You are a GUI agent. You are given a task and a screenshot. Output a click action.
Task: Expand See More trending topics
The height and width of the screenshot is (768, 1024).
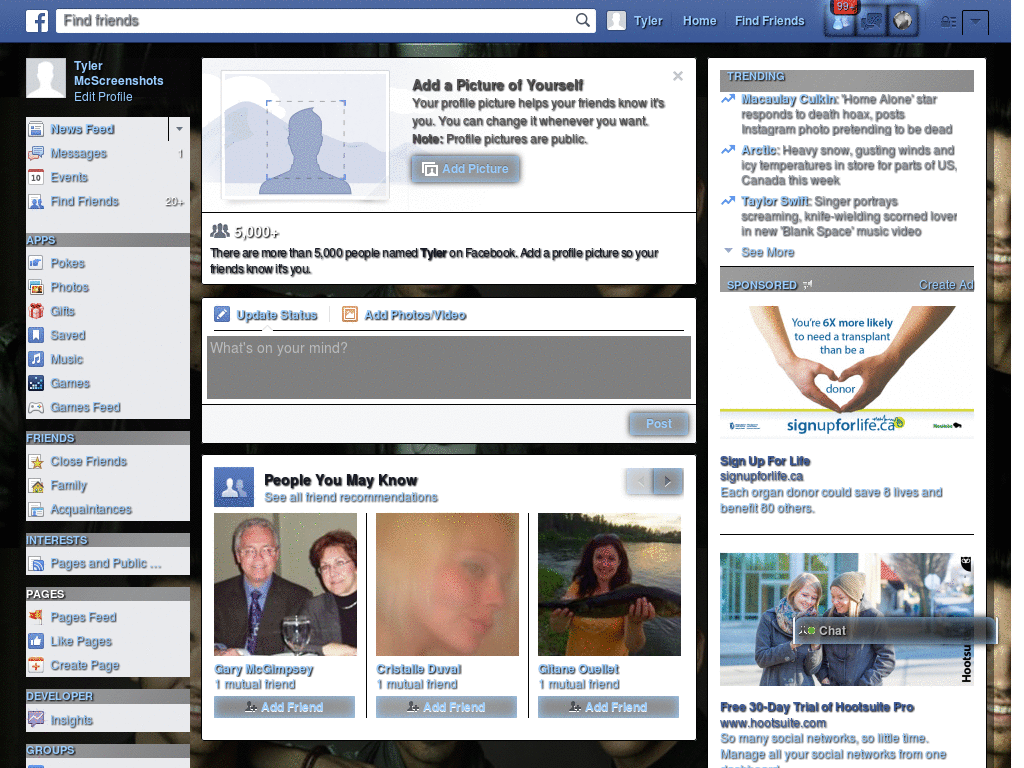pyautogui.click(x=767, y=252)
